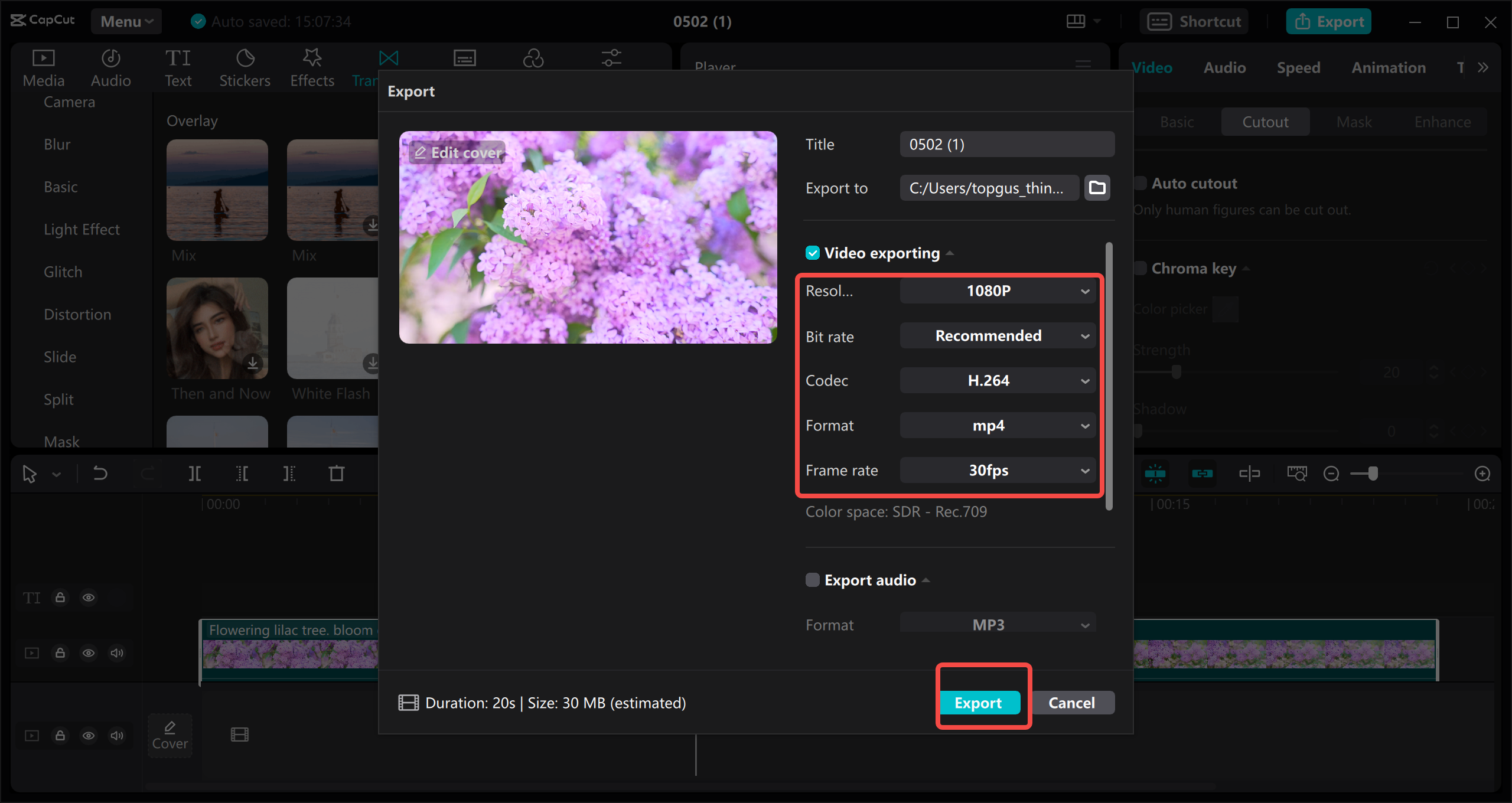The width and height of the screenshot is (1512, 803).
Task: Select the Then and Now transition thumbnail
Action: tap(217, 328)
